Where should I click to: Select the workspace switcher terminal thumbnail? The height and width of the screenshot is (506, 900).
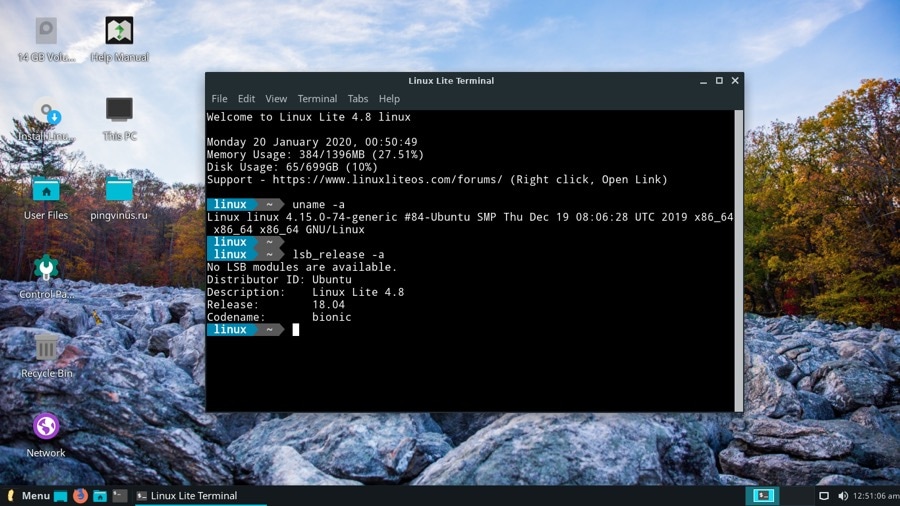tap(763, 496)
